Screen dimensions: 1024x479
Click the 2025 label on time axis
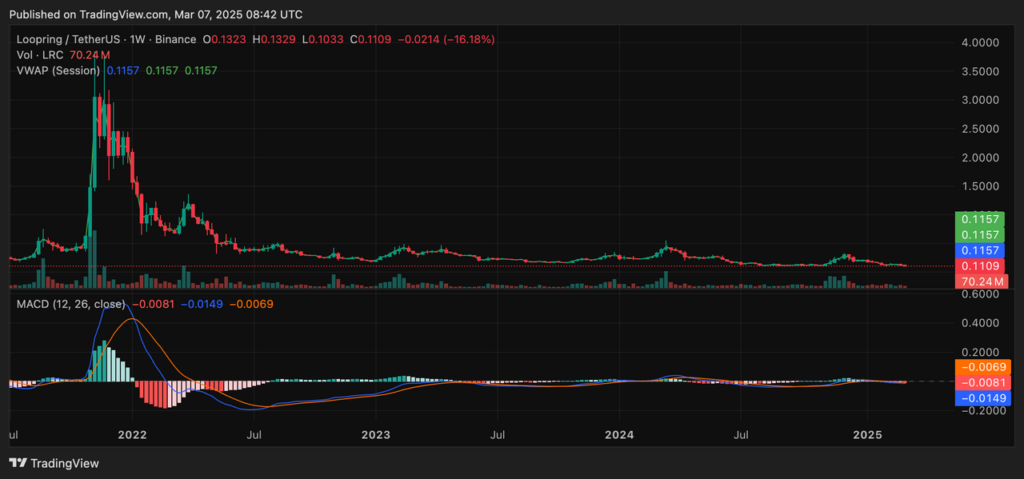click(866, 436)
